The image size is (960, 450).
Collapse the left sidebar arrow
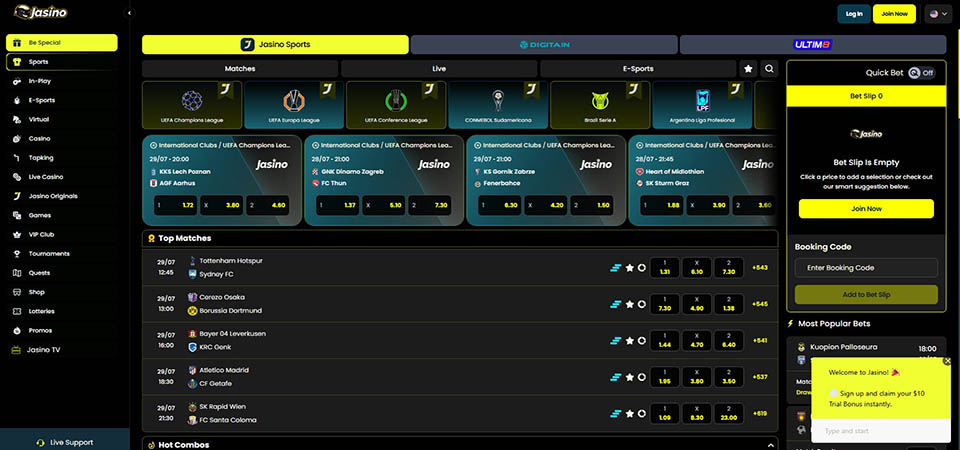(129, 13)
